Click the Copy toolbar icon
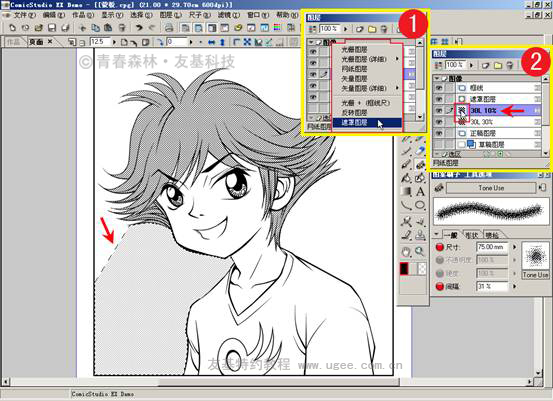553x401 pixels. click(96, 28)
